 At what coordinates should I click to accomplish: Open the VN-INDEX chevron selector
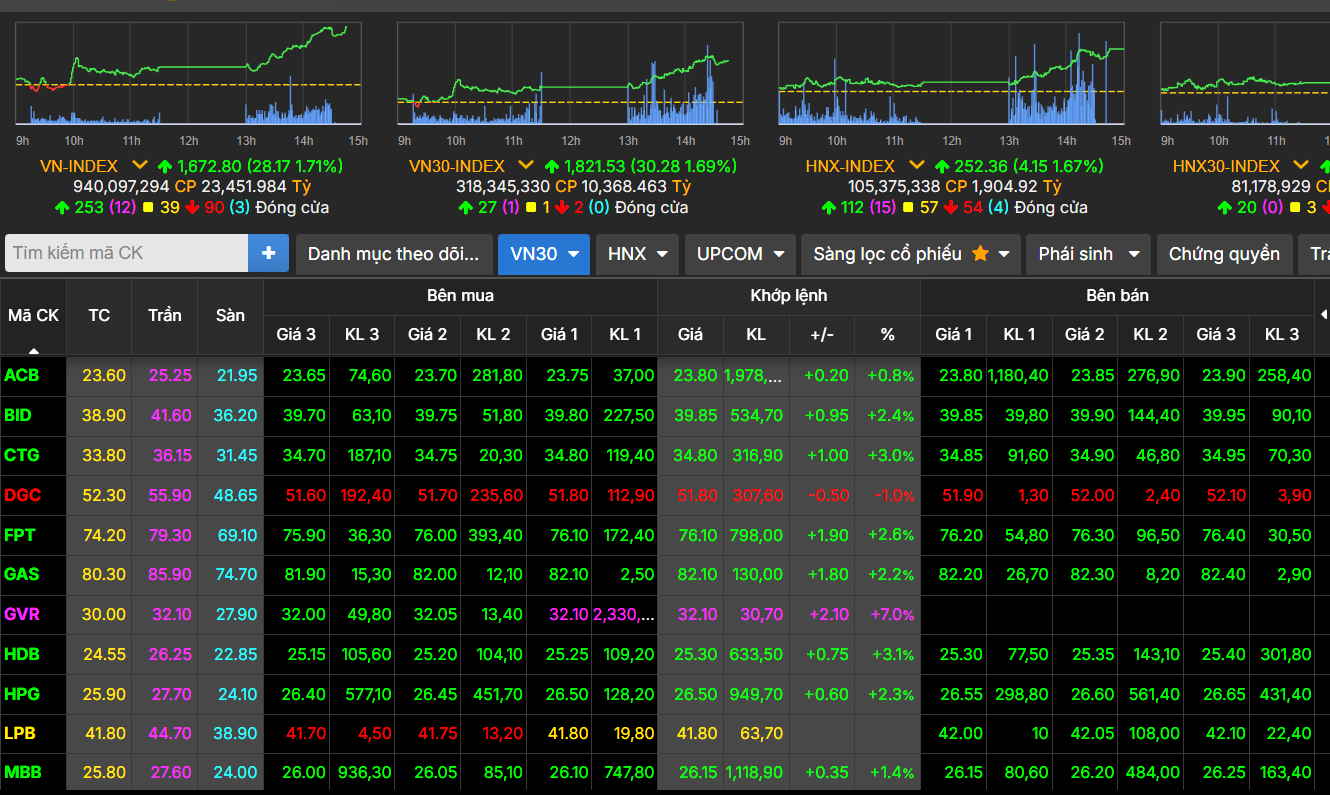(139, 166)
